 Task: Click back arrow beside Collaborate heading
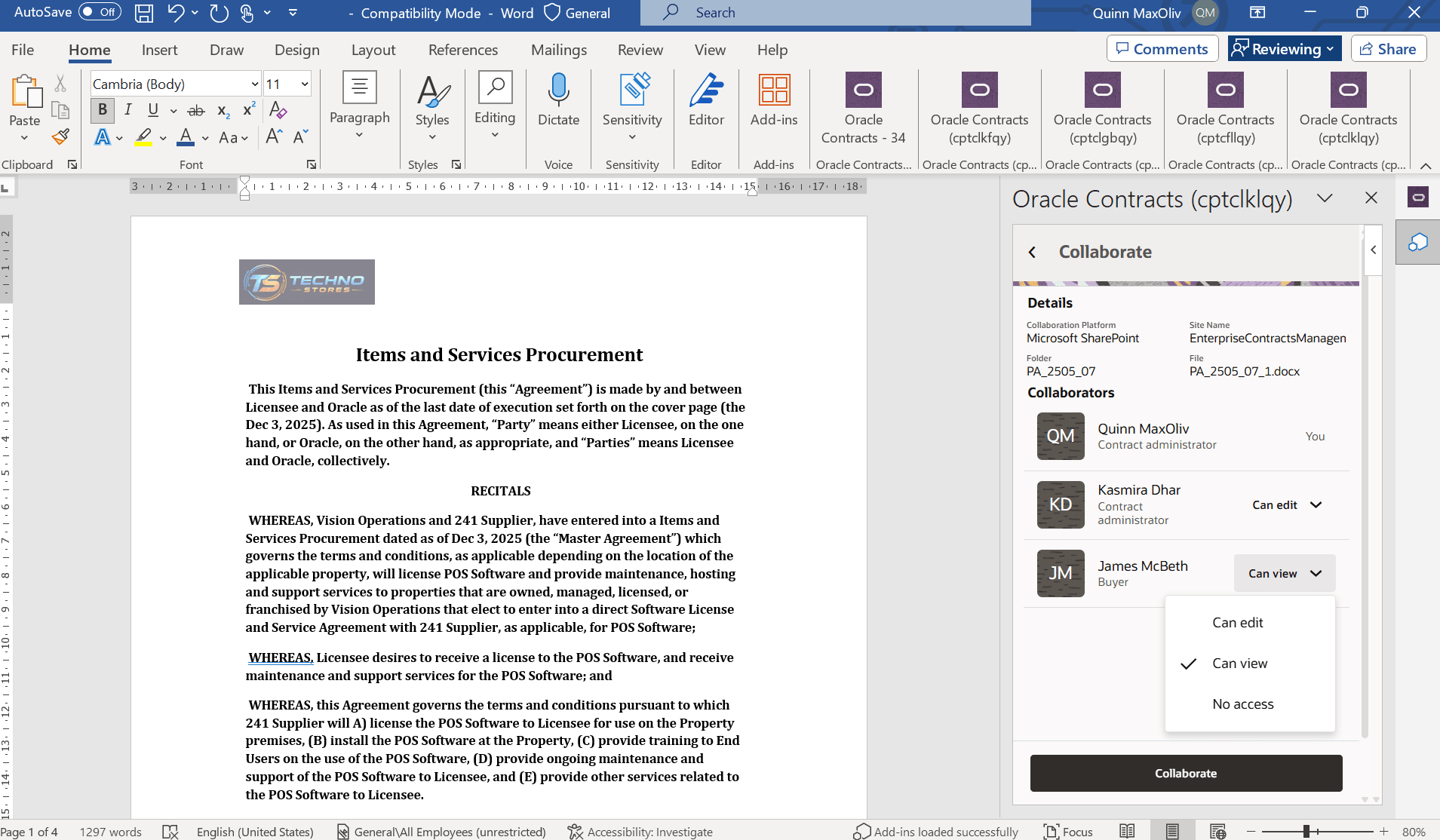click(1032, 252)
